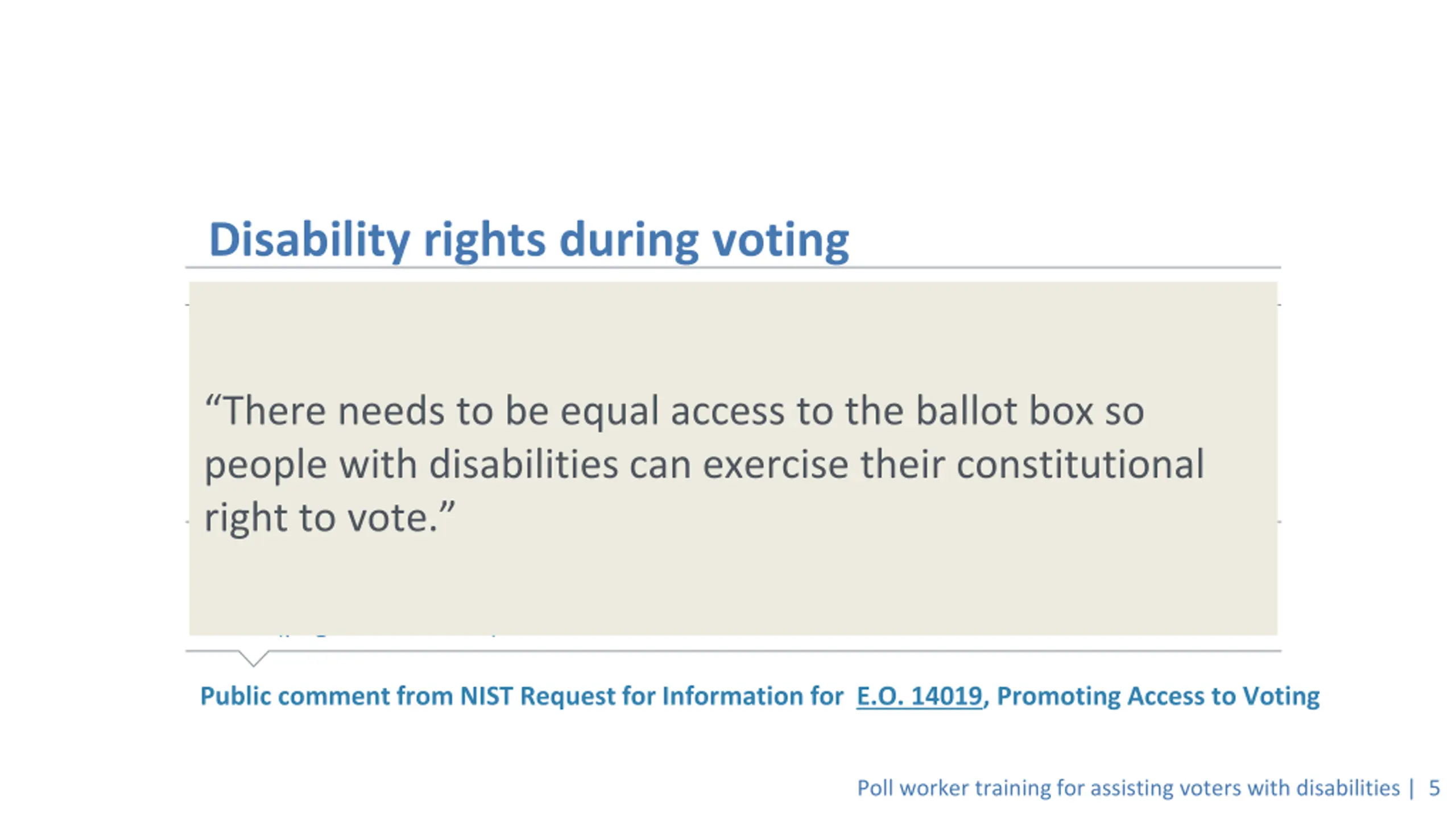Screen dimensions: 1456x819
Task: Click the vertical bar separator before page number
Action: coord(1412,788)
